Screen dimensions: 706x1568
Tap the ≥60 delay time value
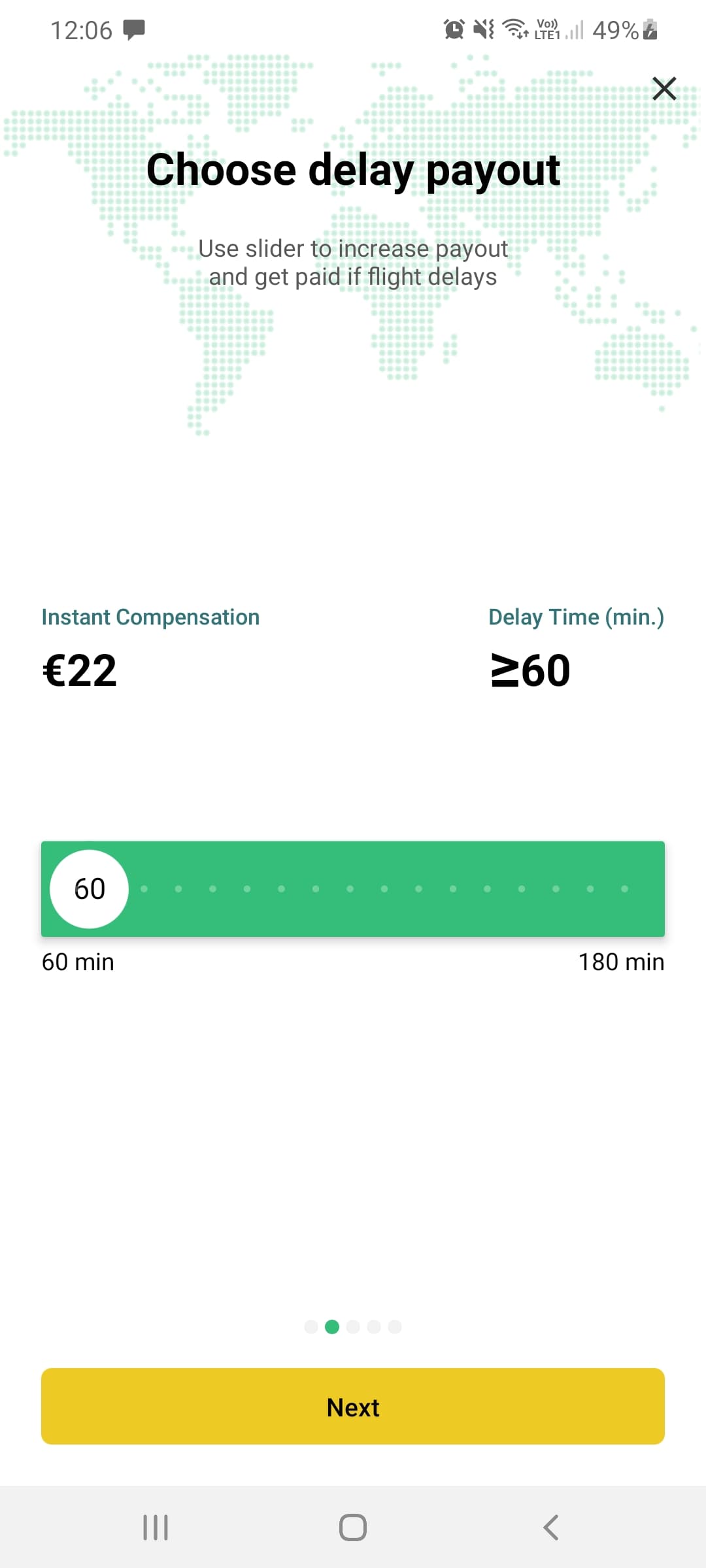[x=531, y=670]
